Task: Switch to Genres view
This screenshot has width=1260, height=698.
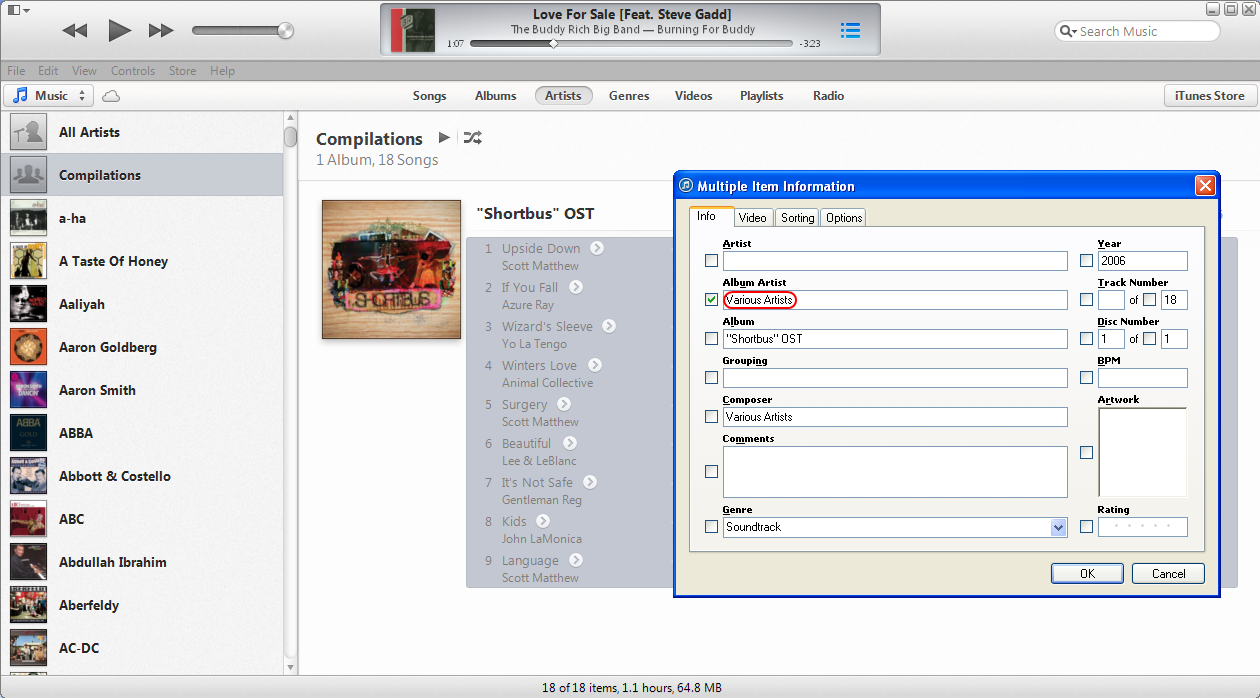Action: [x=629, y=96]
